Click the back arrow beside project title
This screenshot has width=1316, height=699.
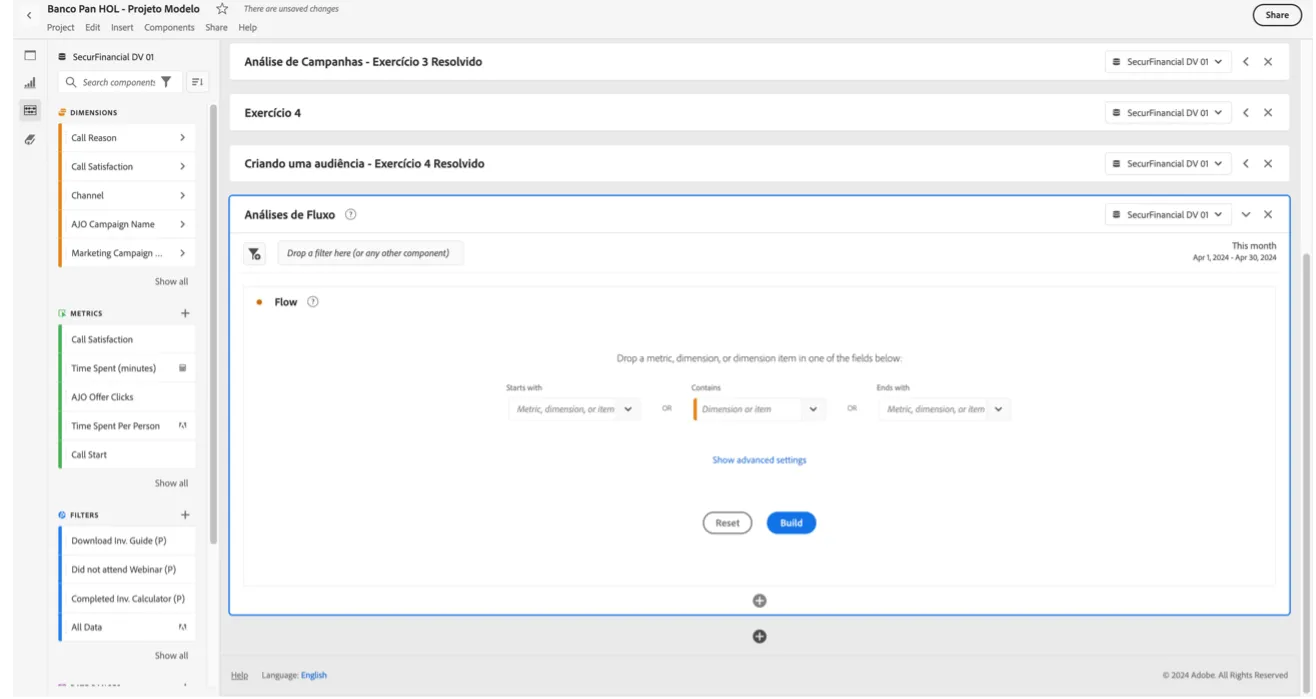click(x=29, y=15)
